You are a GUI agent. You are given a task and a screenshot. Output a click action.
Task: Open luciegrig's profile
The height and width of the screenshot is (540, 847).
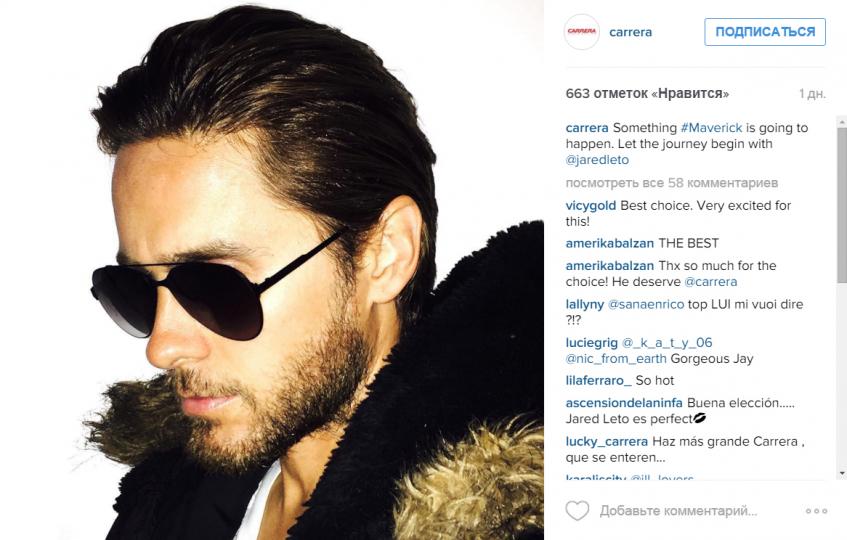pos(591,342)
